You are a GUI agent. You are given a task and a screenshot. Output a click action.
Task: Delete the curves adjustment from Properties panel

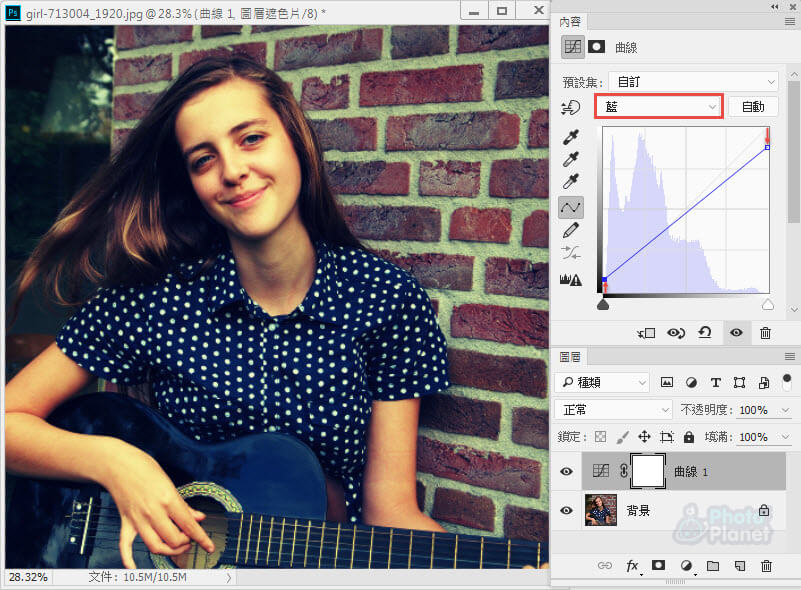click(x=765, y=334)
